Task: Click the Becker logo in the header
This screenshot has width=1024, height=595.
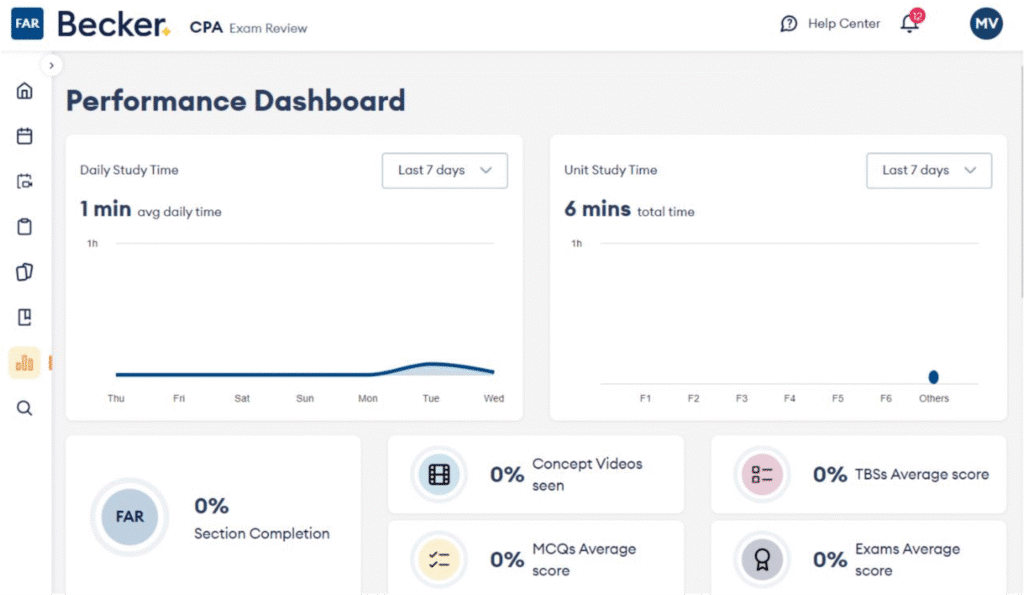Action: pos(113,25)
